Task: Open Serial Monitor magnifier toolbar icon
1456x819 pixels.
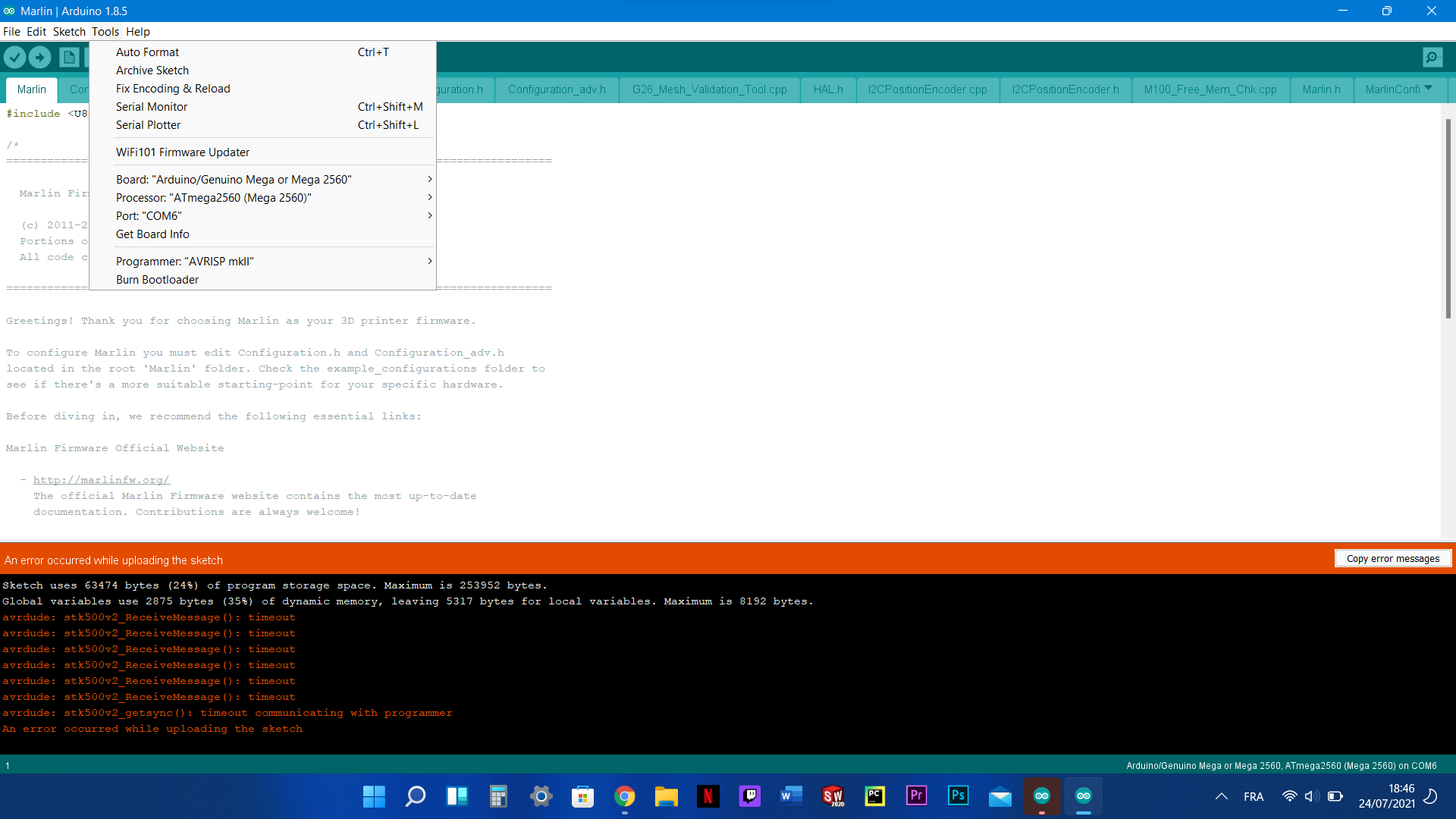Action: click(x=1432, y=57)
